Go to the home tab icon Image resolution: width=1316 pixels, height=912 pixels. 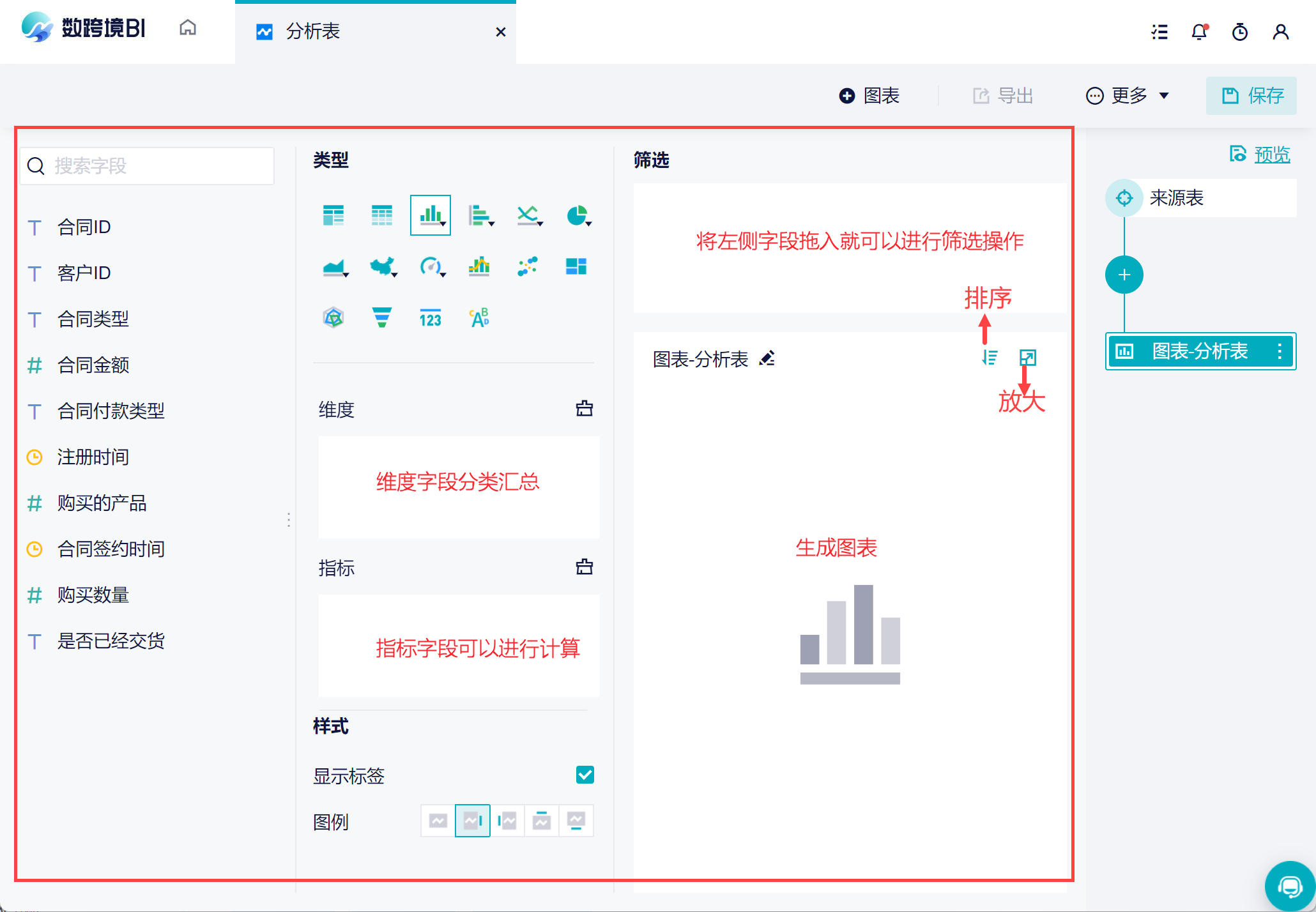pyautogui.click(x=188, y=28)
